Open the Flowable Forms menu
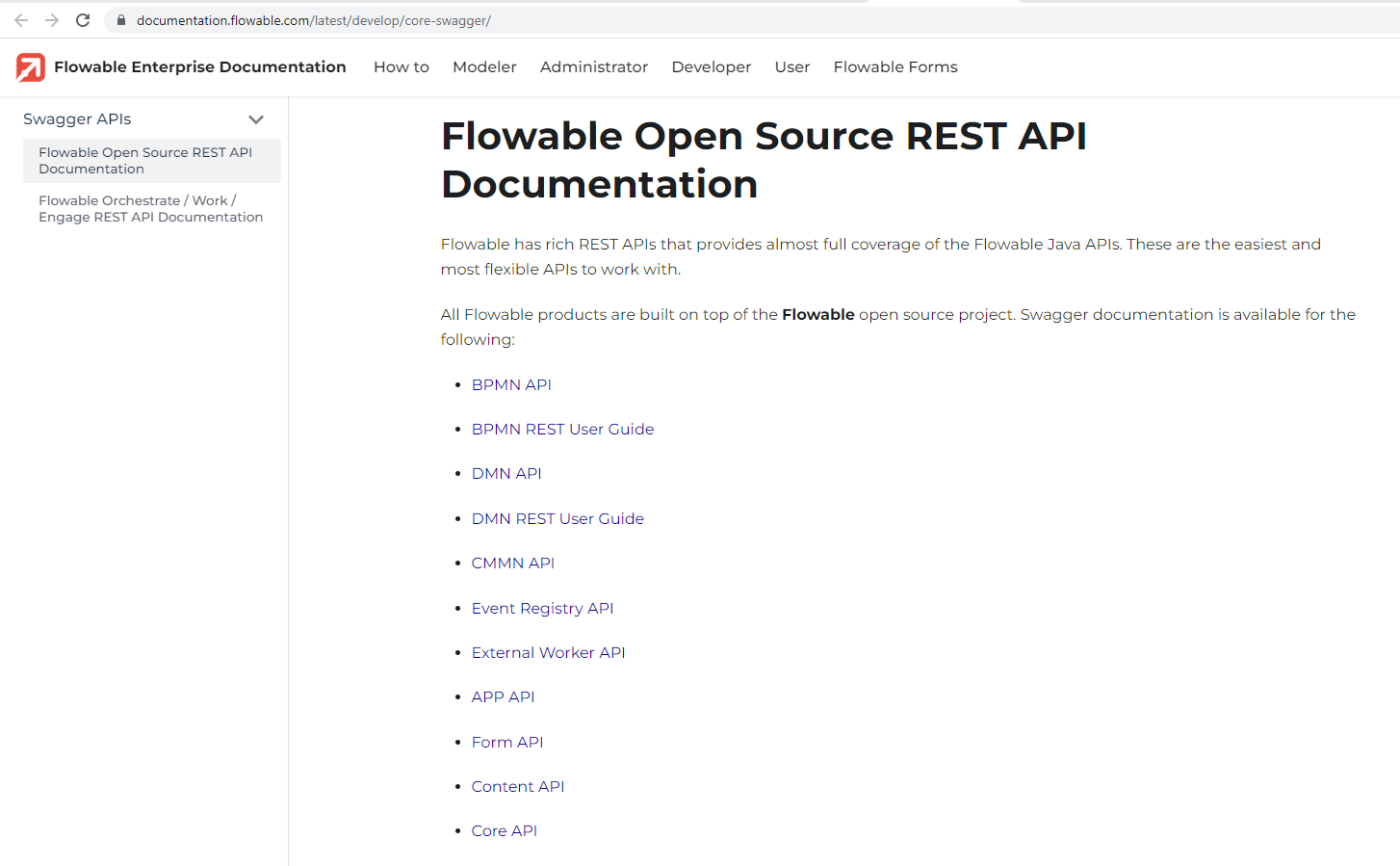1400x866 pixels. click(x=895, y=66)
